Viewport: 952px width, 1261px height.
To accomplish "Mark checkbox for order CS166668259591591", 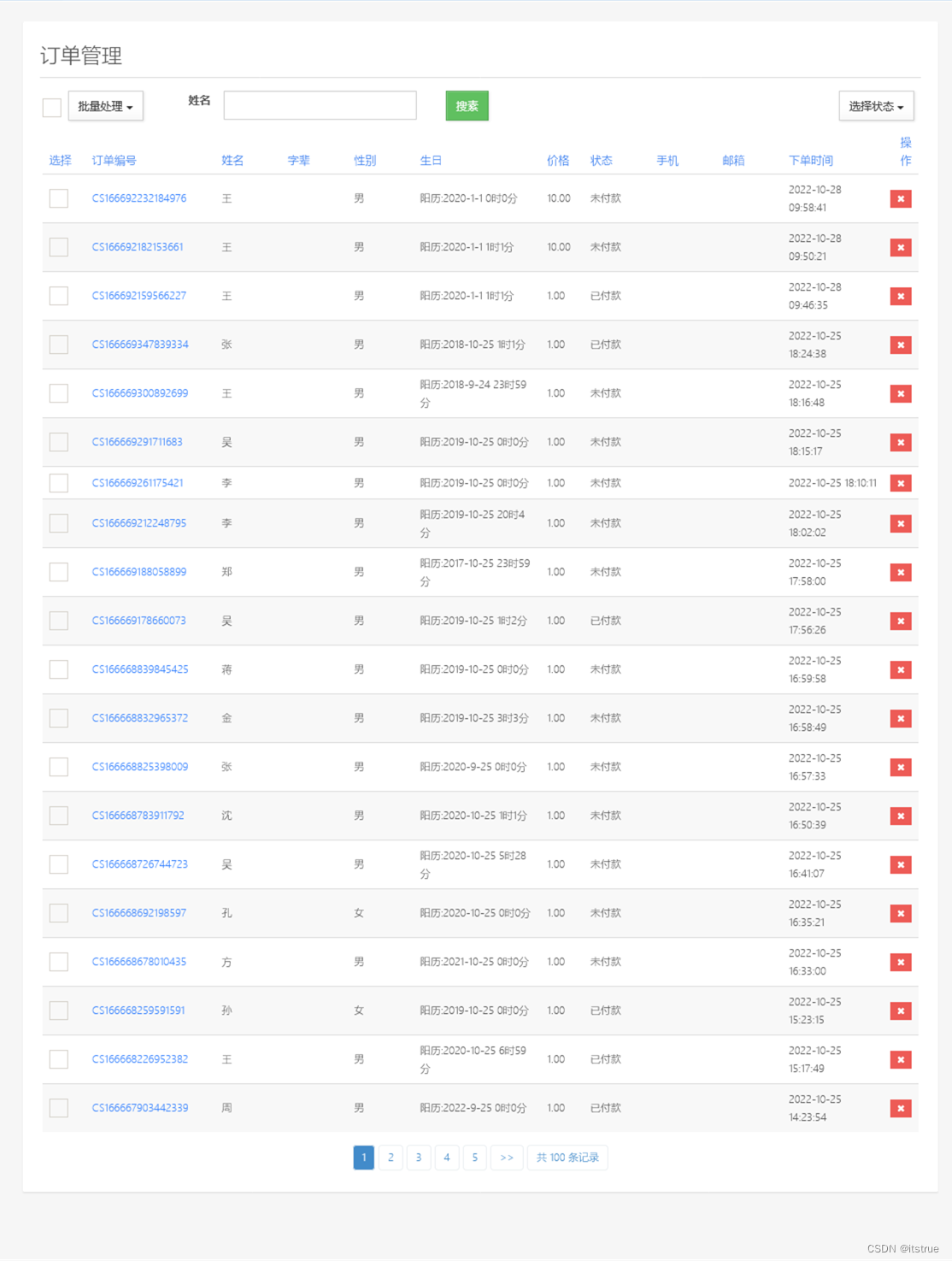I will [59, 1011].
